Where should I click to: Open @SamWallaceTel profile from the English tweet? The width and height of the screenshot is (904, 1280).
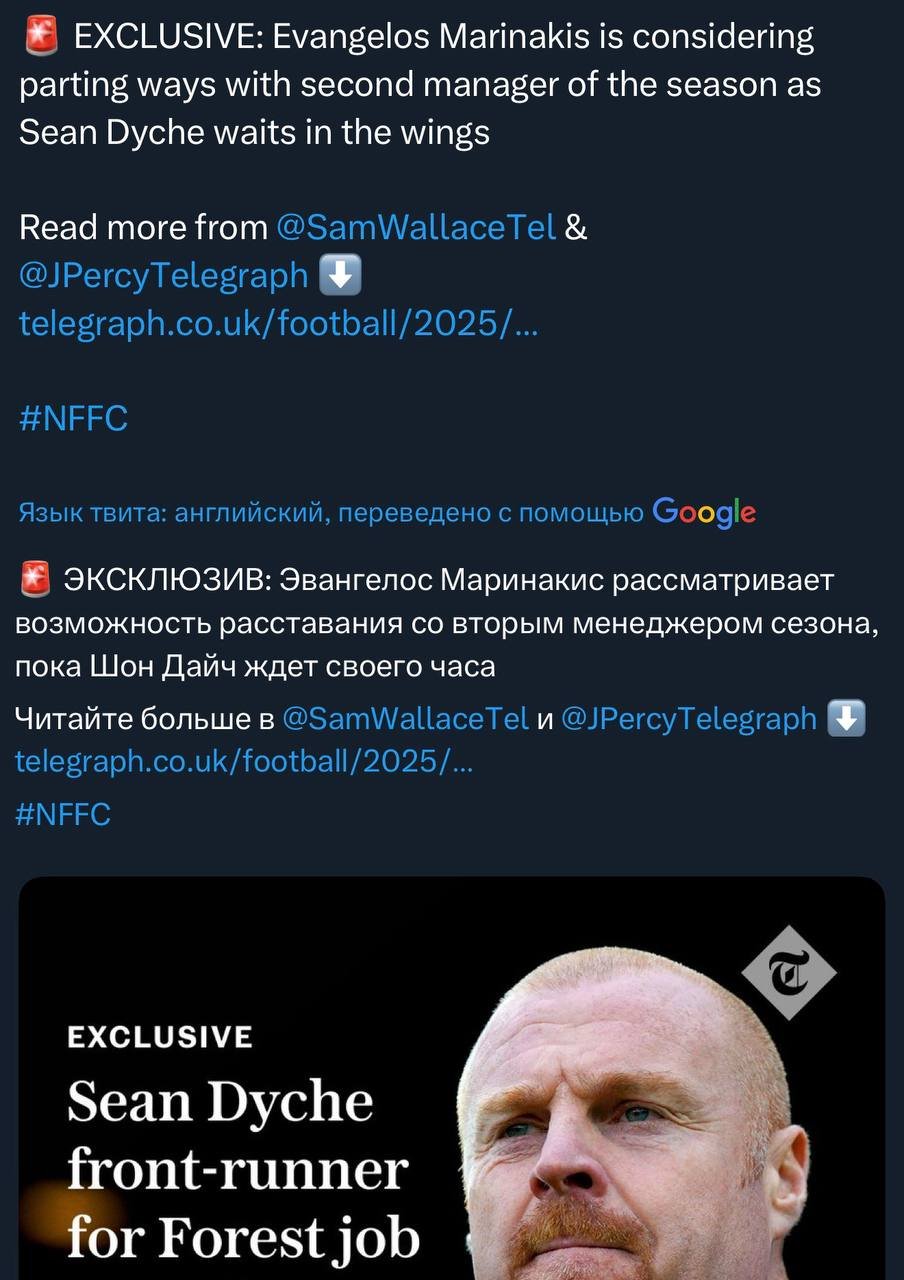(415, 228)
